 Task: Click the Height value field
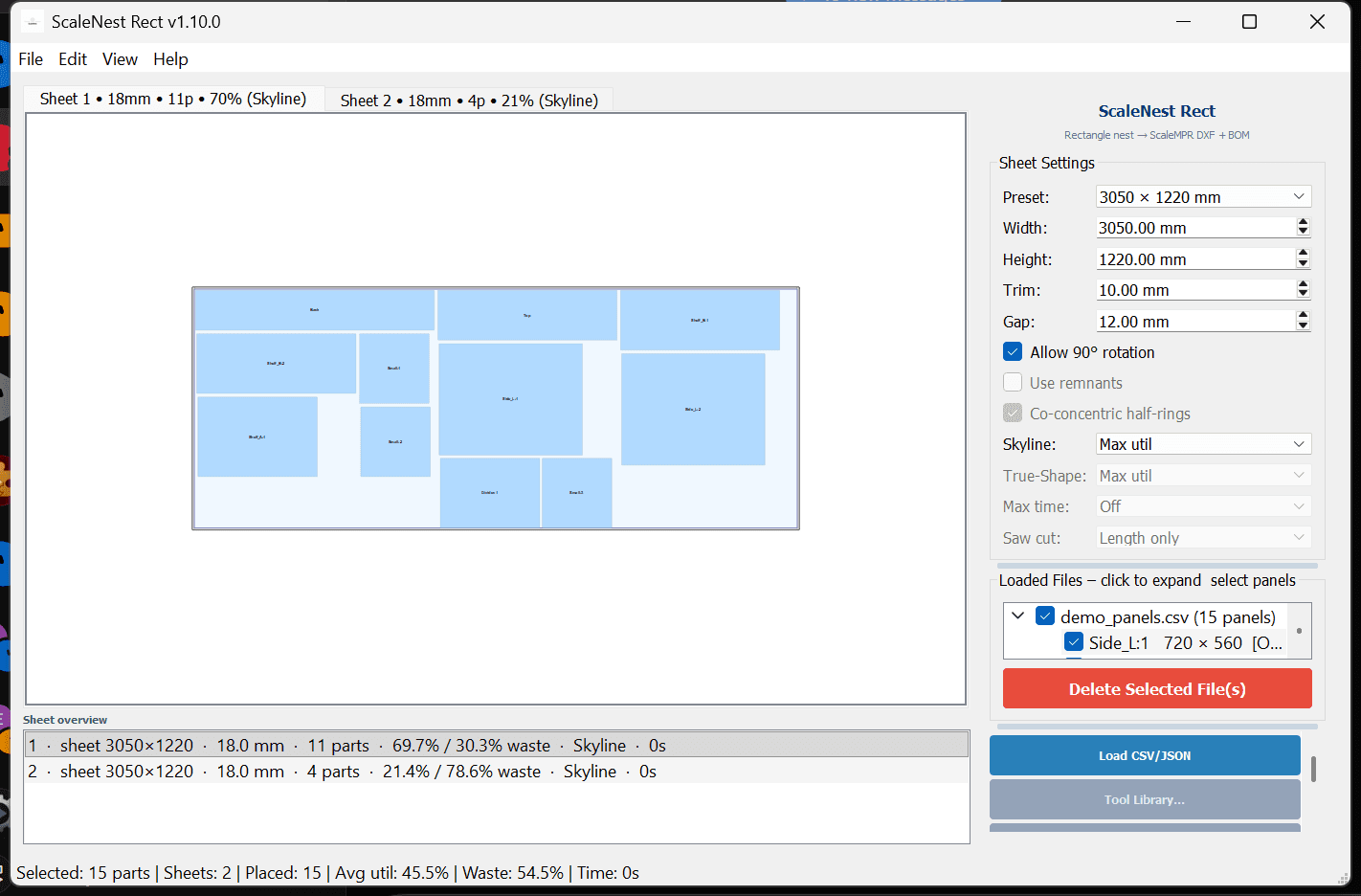(x=1195, y=259)
